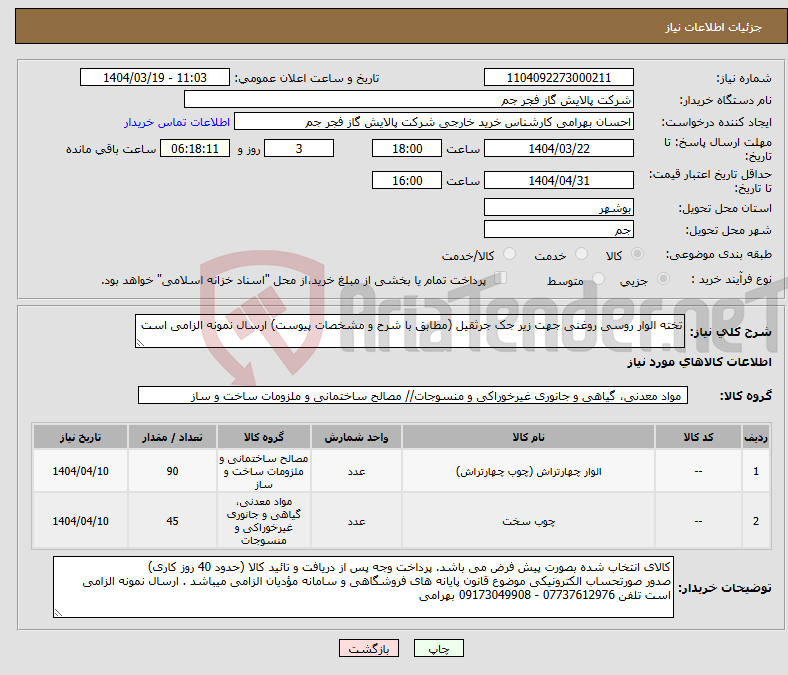Click the اطلاعات کالاهای مورد نیاز section heading
The image size is (788, 675).
tap(699, 362)
